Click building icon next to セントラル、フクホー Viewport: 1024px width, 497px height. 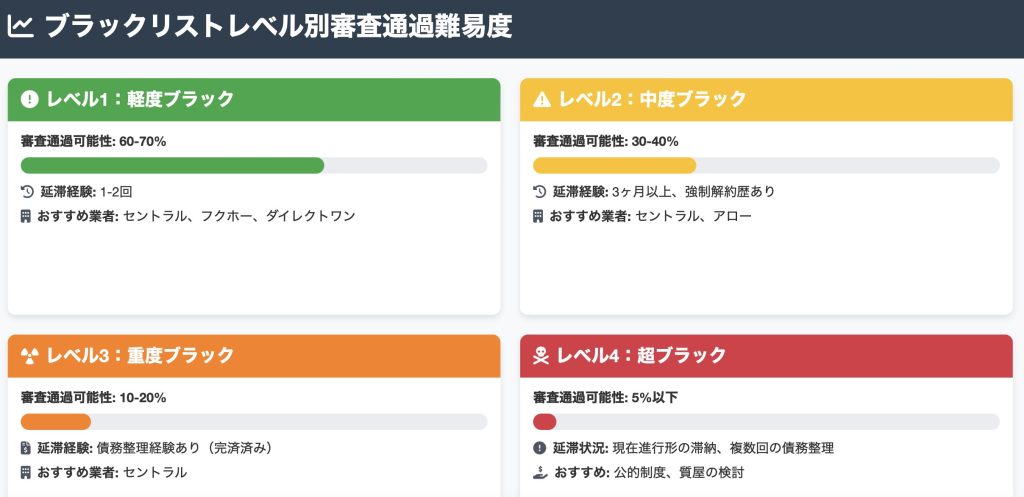point(25,216)
